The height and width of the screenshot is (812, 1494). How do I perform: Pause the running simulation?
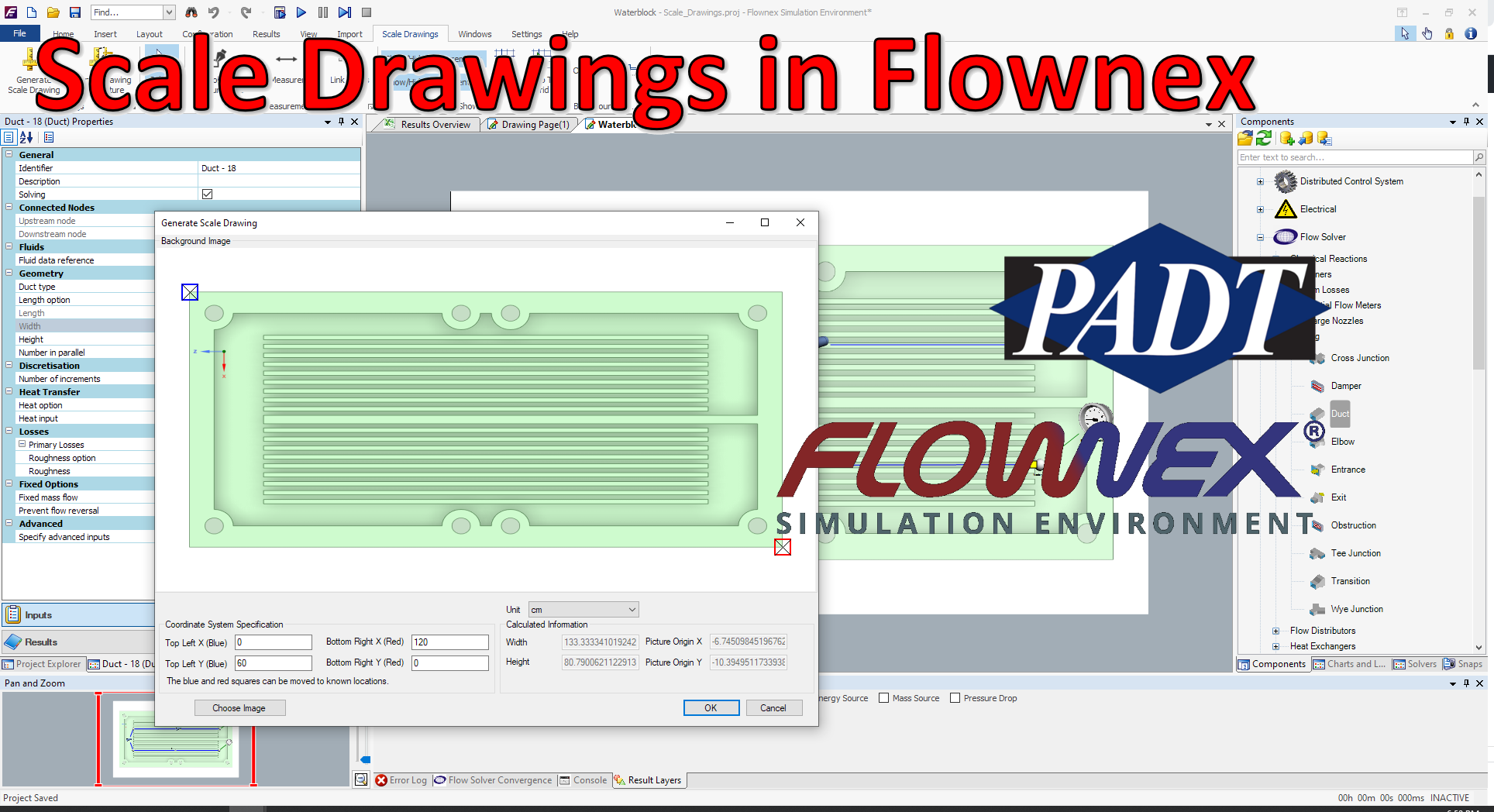pyautogui.click(x=323, y=12)
